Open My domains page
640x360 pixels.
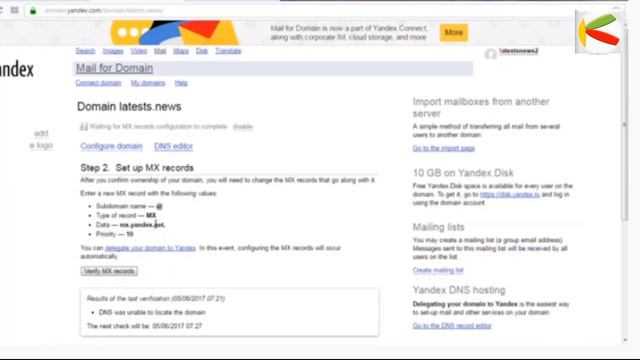pyautogui.click(x=148, y=83)
